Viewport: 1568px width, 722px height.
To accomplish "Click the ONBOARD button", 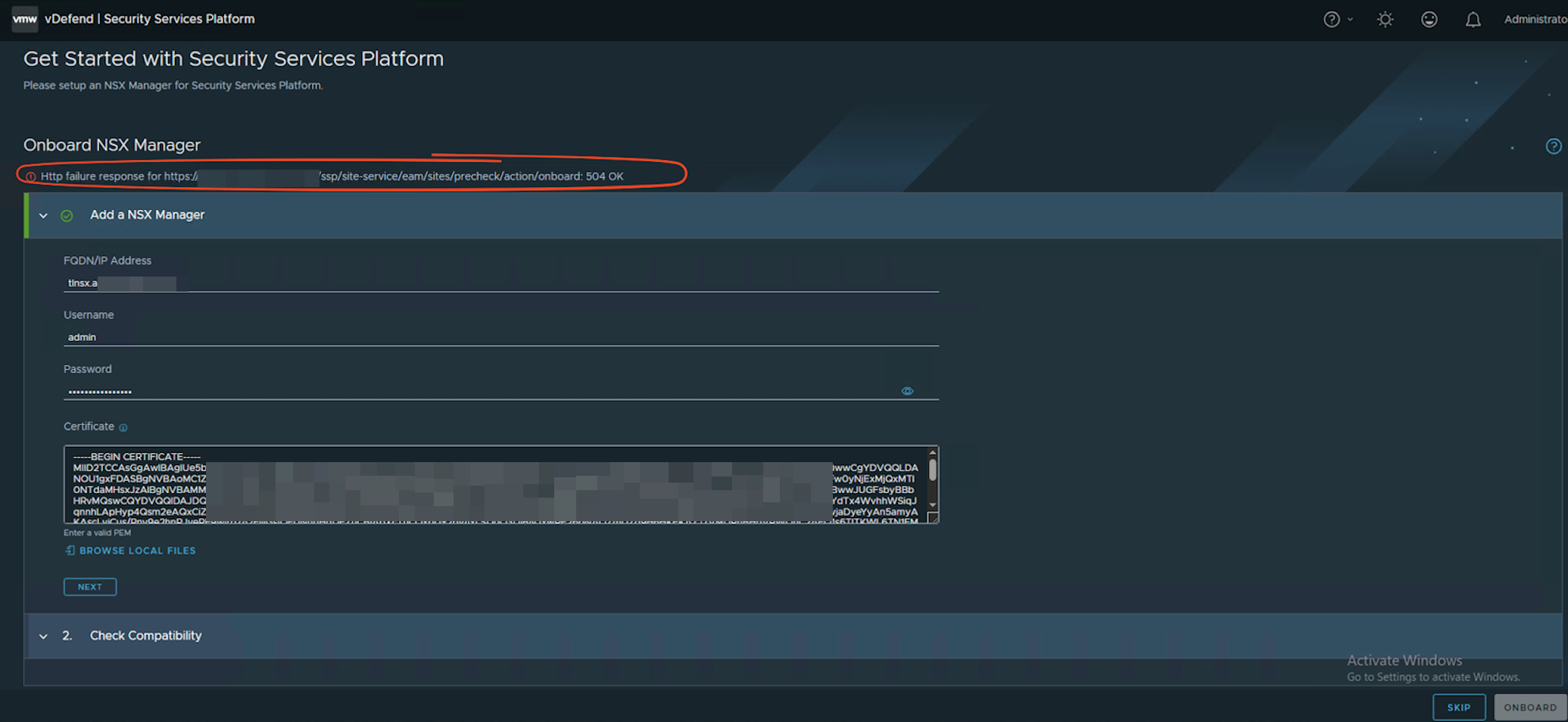I will [1529, 708].
